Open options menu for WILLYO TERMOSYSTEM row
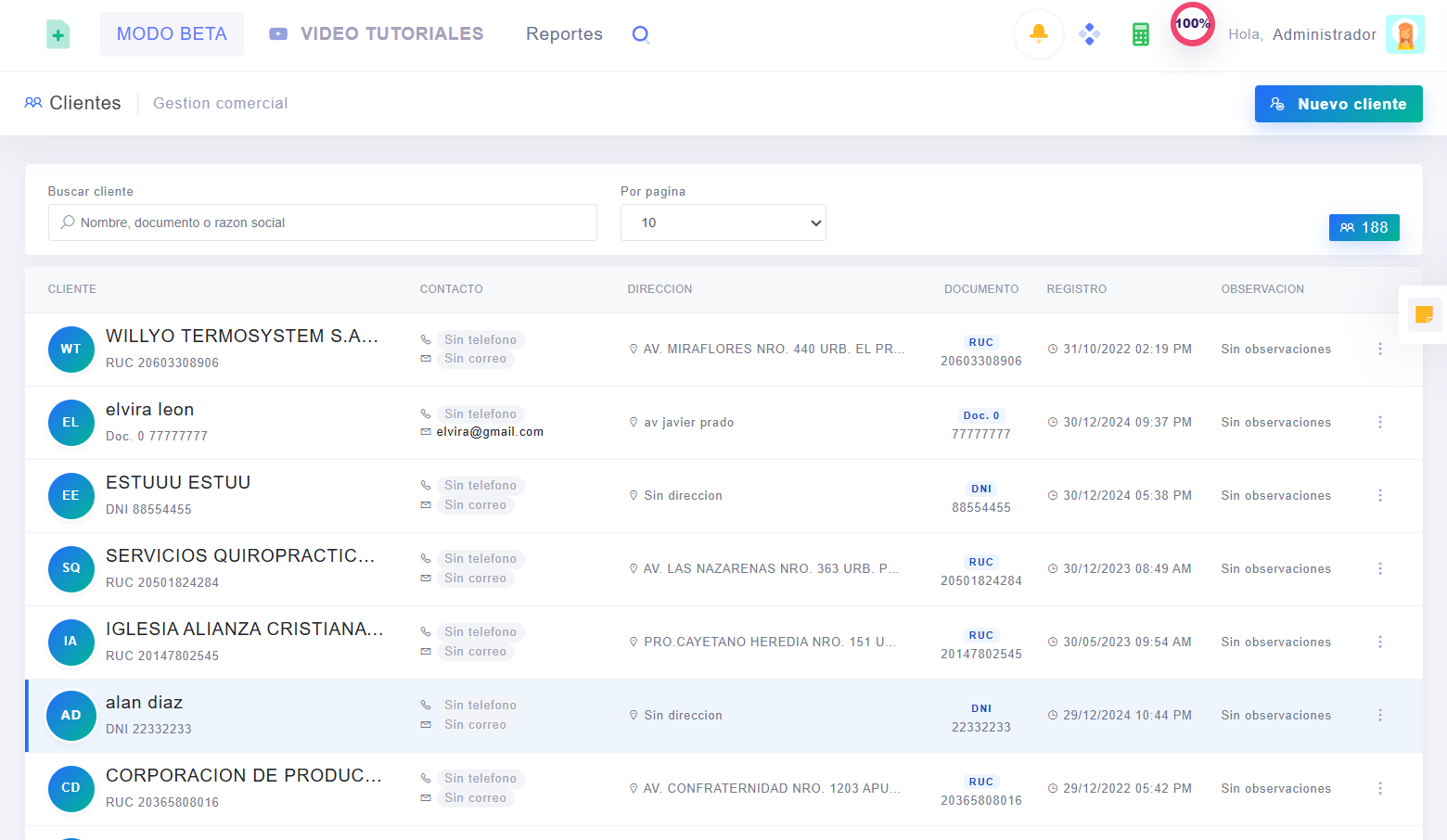 (x=1380, y=349)
